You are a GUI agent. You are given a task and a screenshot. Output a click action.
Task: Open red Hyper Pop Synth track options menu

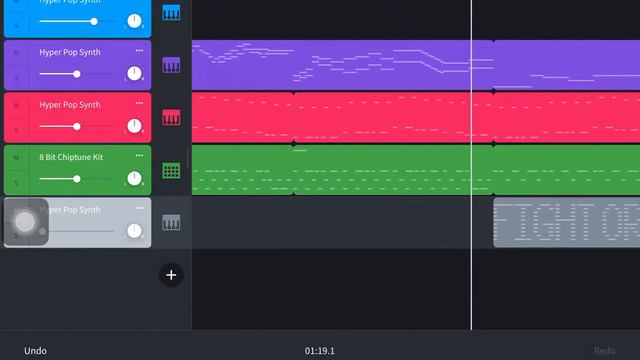pos(140,103)
